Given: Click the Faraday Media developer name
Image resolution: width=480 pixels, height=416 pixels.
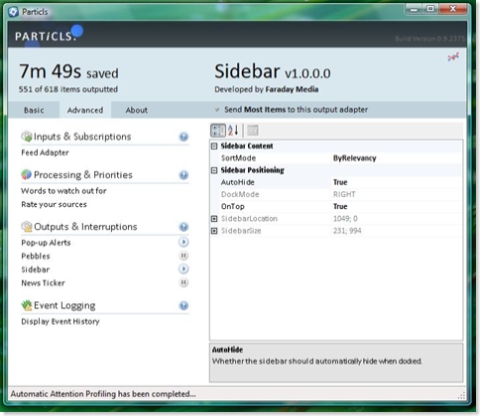Looking at the screenshot, I should (292, 89).
